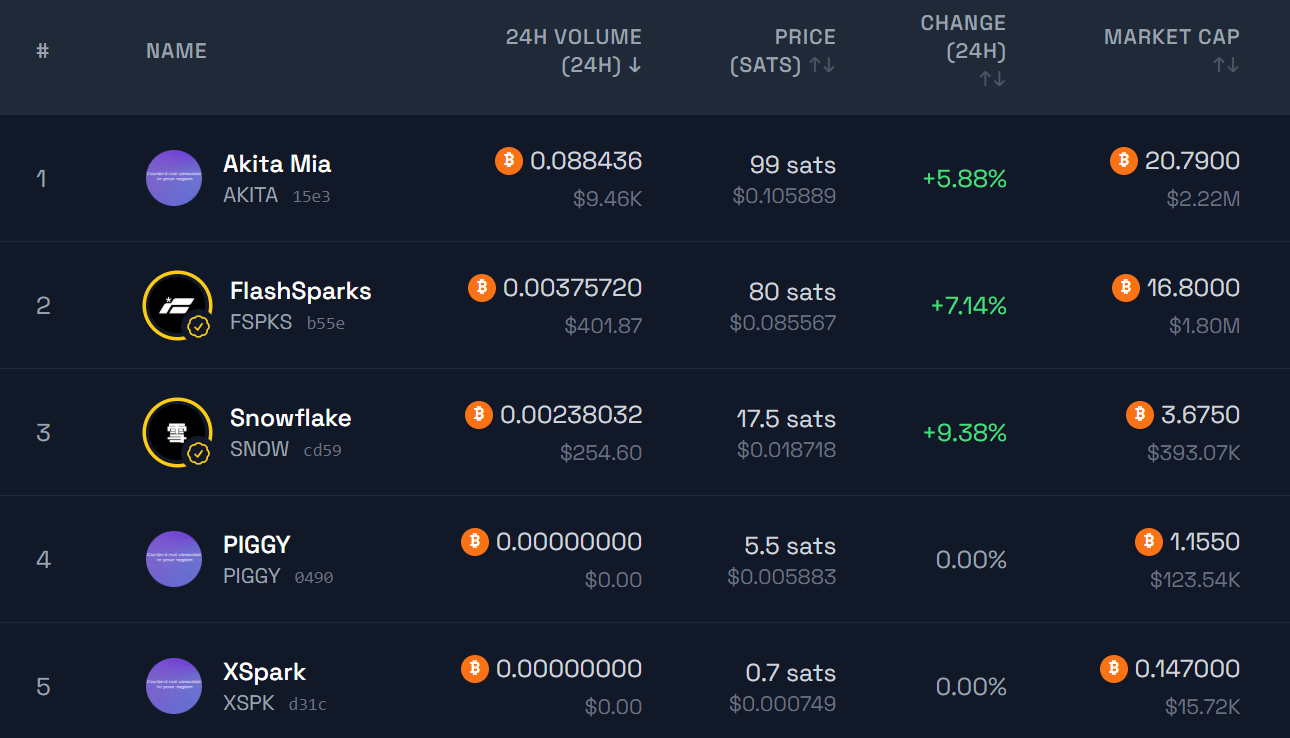Click the XSpark token avatar
Image resolution: width=1290 pixels, height=738 pixels.
click(x=174, y=686)
